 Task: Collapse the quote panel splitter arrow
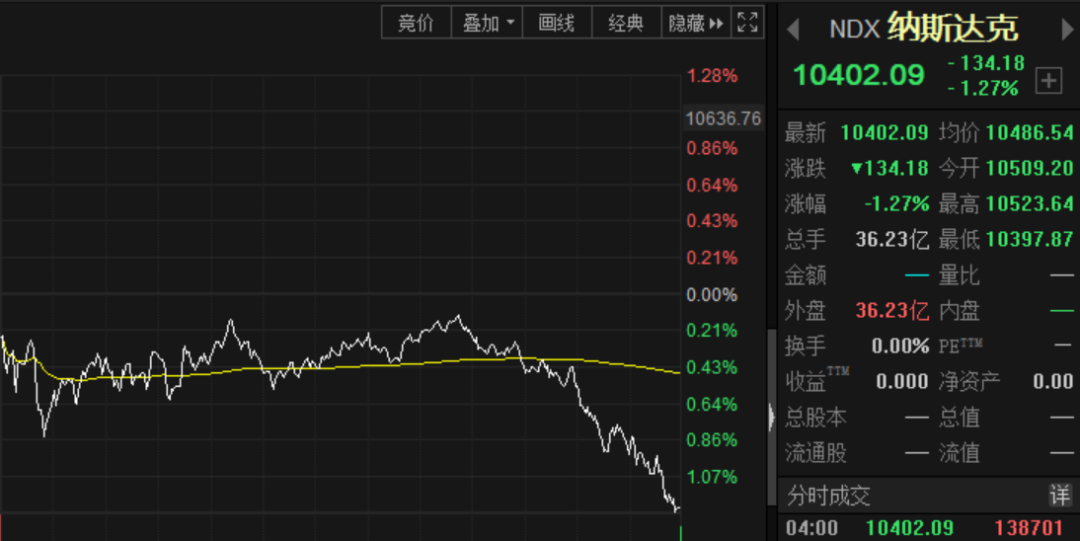click(x=771, y=417)
